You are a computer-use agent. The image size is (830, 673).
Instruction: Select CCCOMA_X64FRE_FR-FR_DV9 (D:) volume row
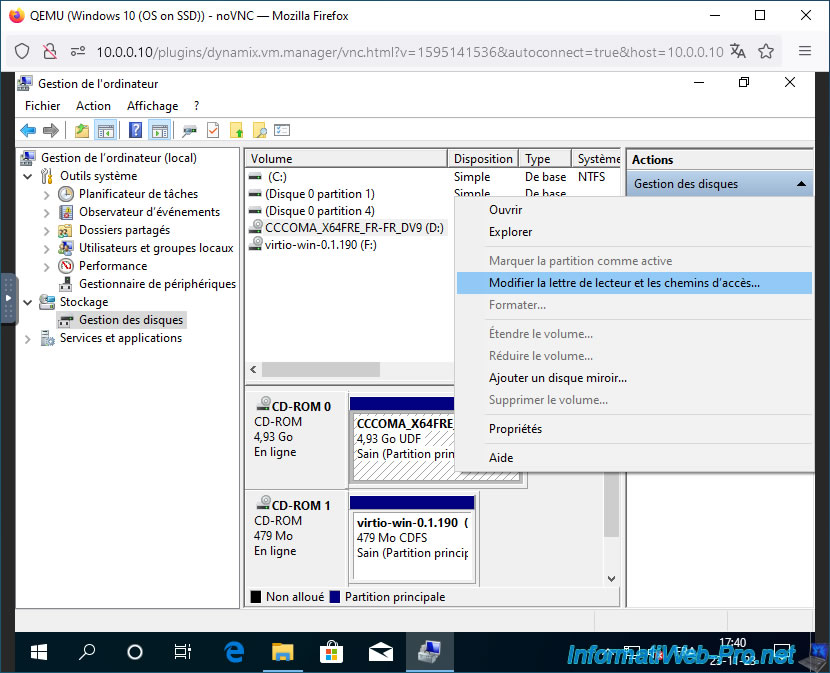tap(348, 228)
